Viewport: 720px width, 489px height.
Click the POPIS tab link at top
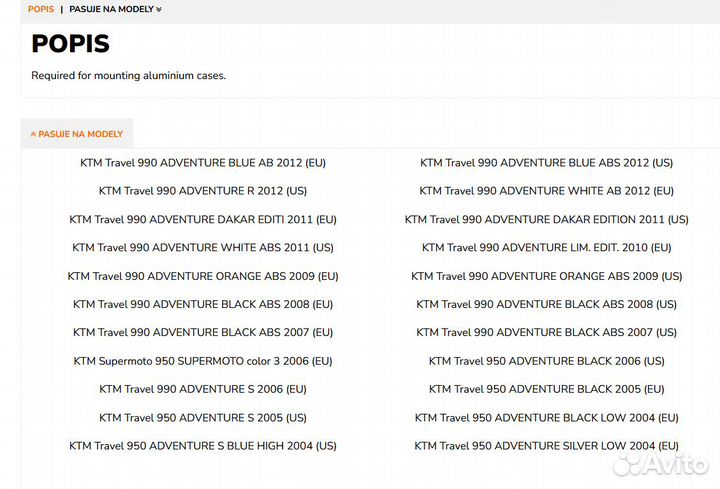pyautogui.click(x=41, y=9)
